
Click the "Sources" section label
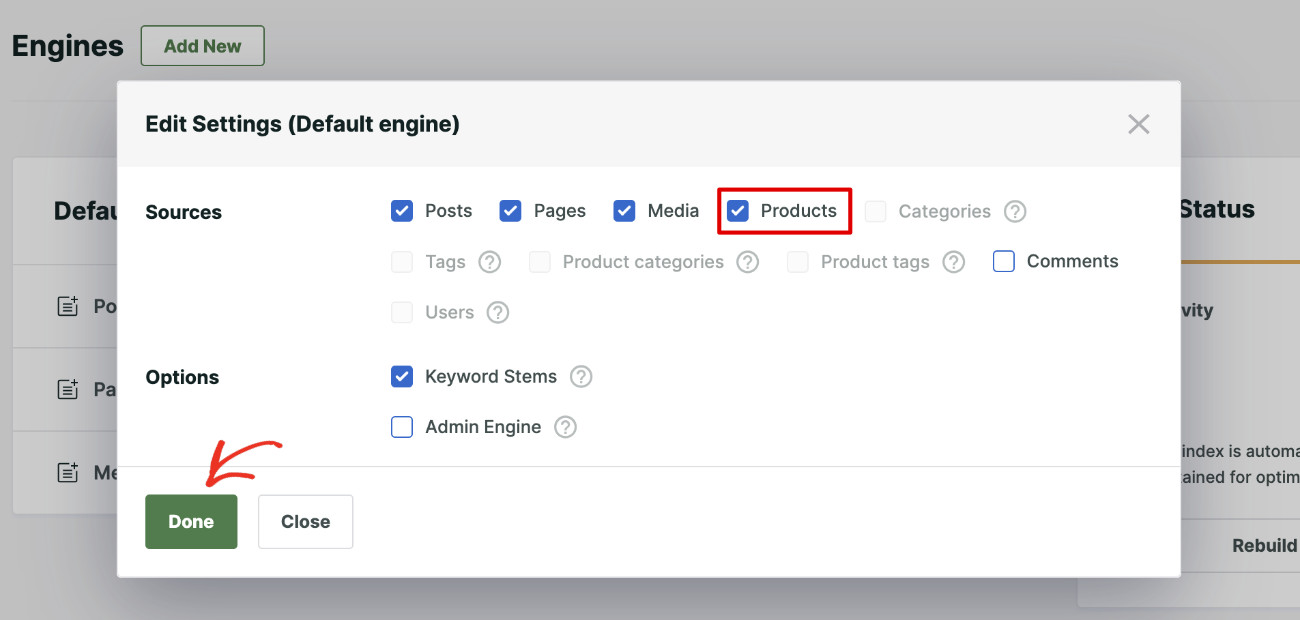(184, 212)
